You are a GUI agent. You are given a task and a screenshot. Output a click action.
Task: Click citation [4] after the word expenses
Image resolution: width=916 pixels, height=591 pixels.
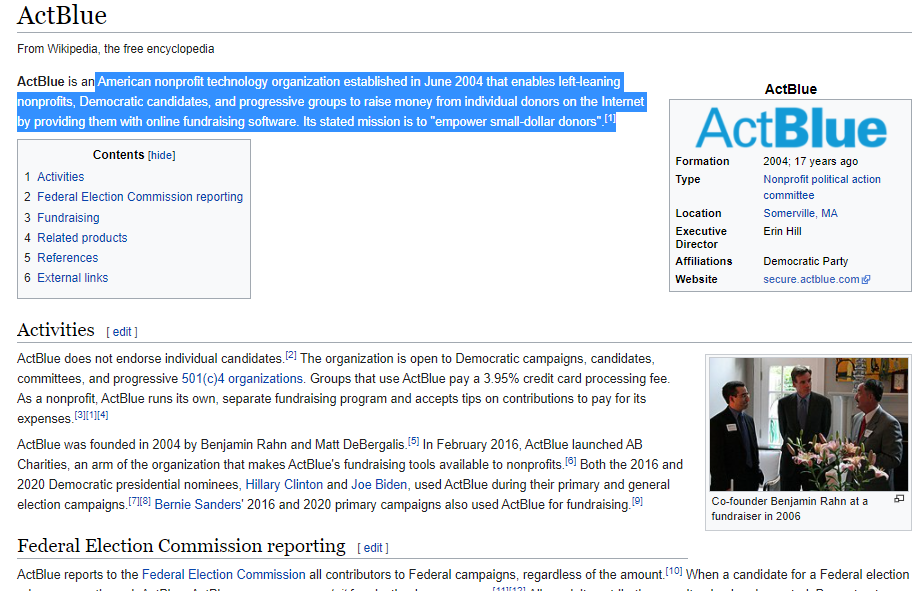tap(103, 415)
